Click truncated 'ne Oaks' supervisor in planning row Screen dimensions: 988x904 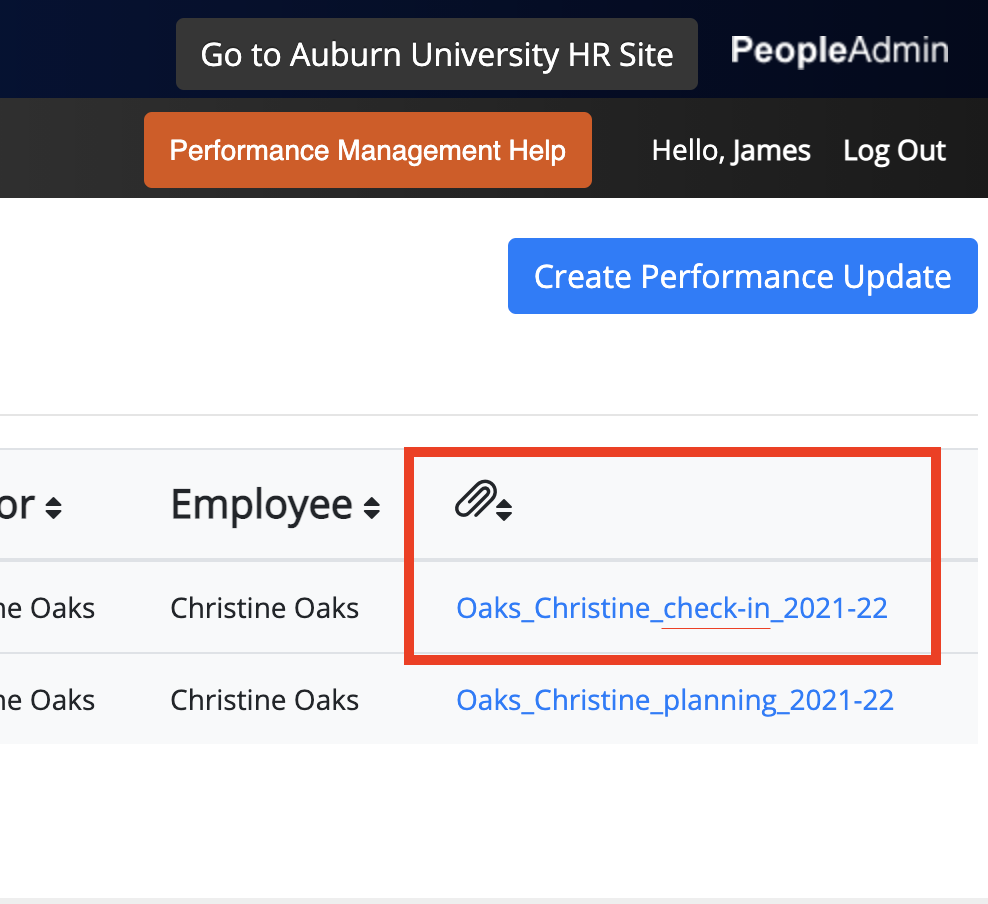pos(47,701)
